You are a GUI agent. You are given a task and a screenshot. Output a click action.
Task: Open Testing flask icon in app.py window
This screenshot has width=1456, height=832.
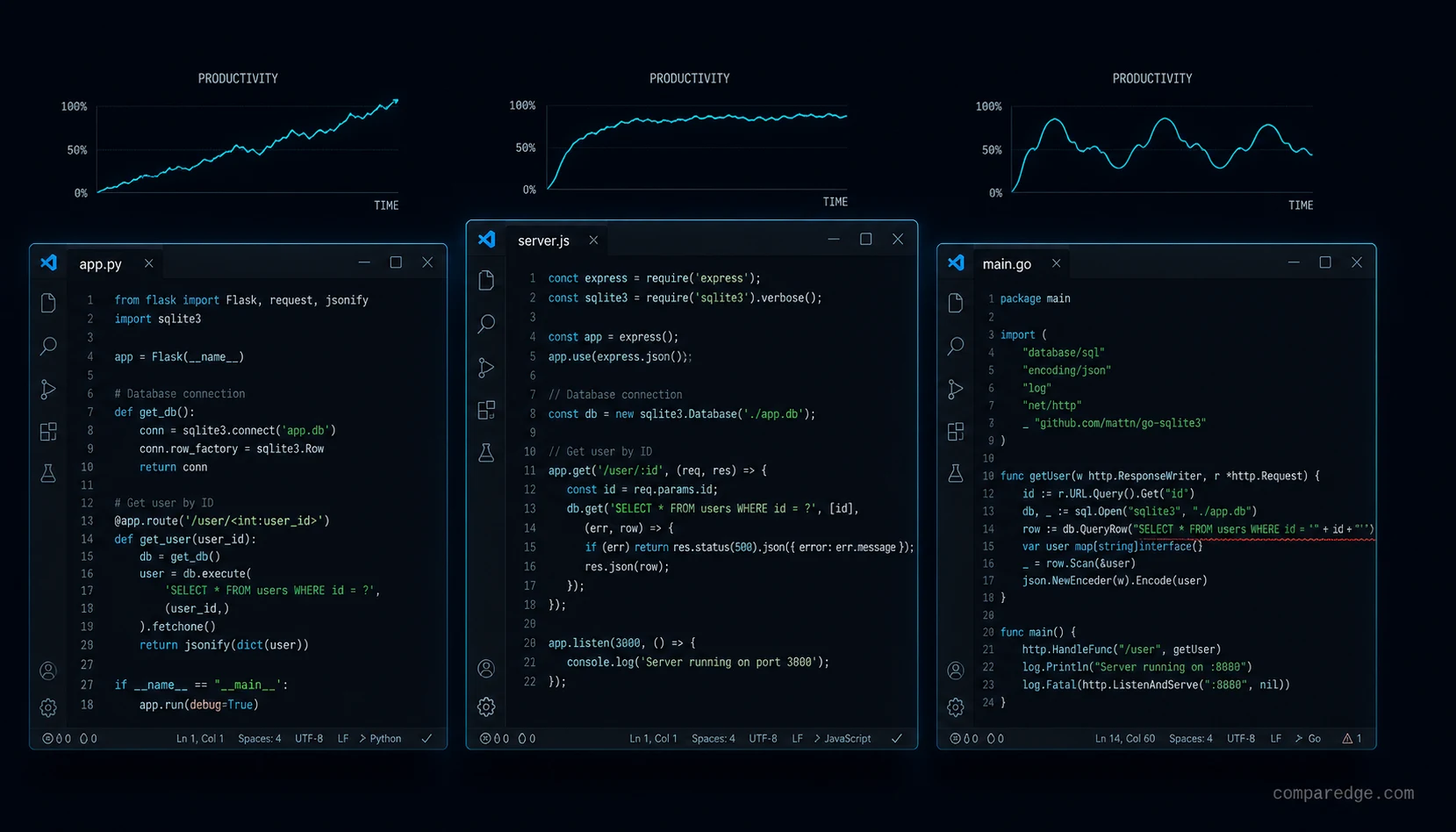[x=48, y=474]
